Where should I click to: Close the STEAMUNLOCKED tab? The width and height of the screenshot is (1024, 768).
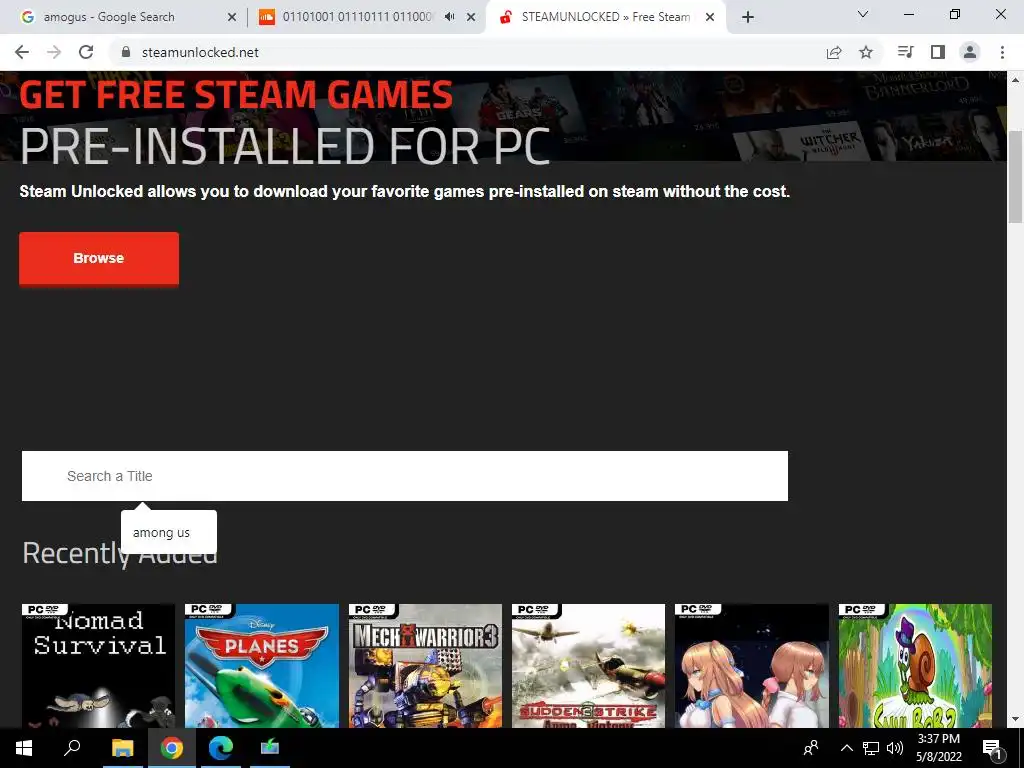point(710,17)
